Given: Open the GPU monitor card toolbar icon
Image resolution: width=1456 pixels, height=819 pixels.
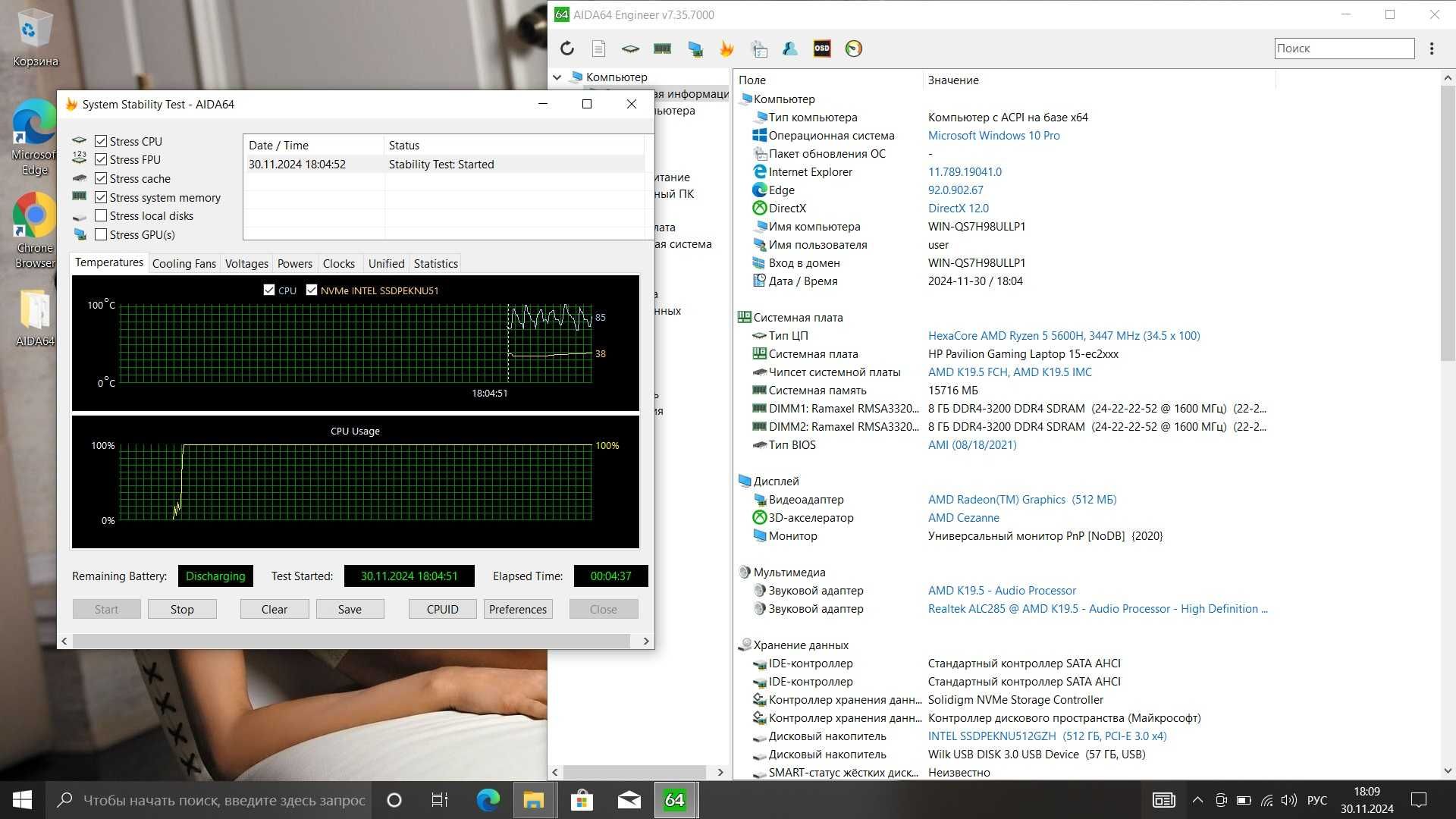Looking at the screenshot, I should (x=695, y=49).
